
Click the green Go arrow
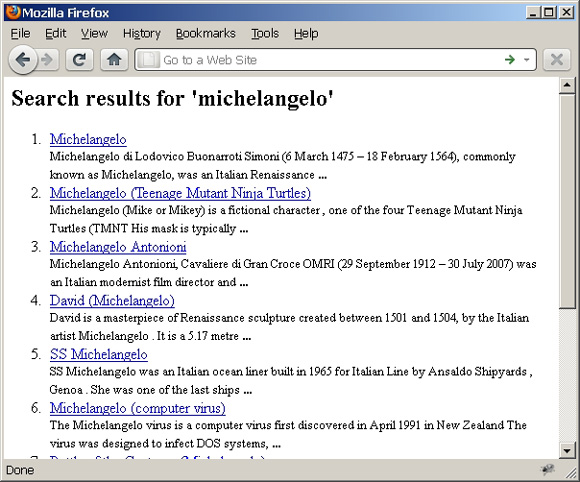(510, 59)
